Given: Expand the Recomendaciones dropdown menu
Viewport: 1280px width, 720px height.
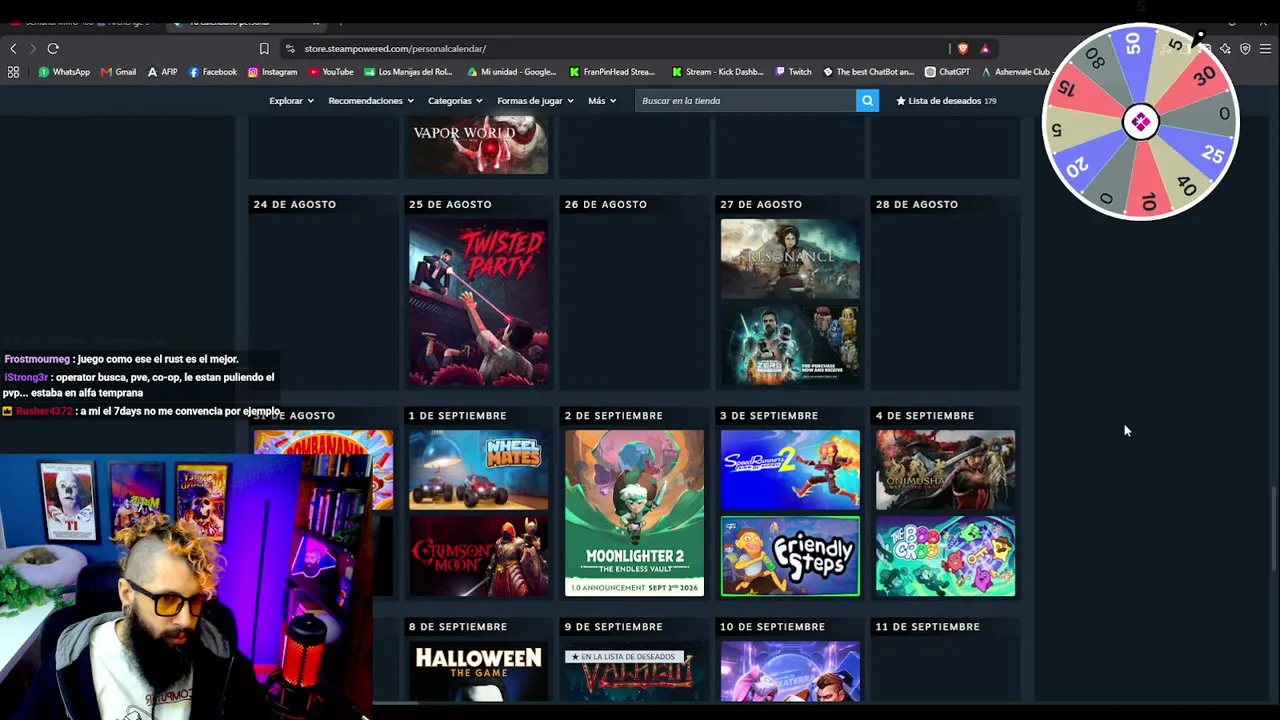Looking at the screenshot, I should (x=371, y=101).
